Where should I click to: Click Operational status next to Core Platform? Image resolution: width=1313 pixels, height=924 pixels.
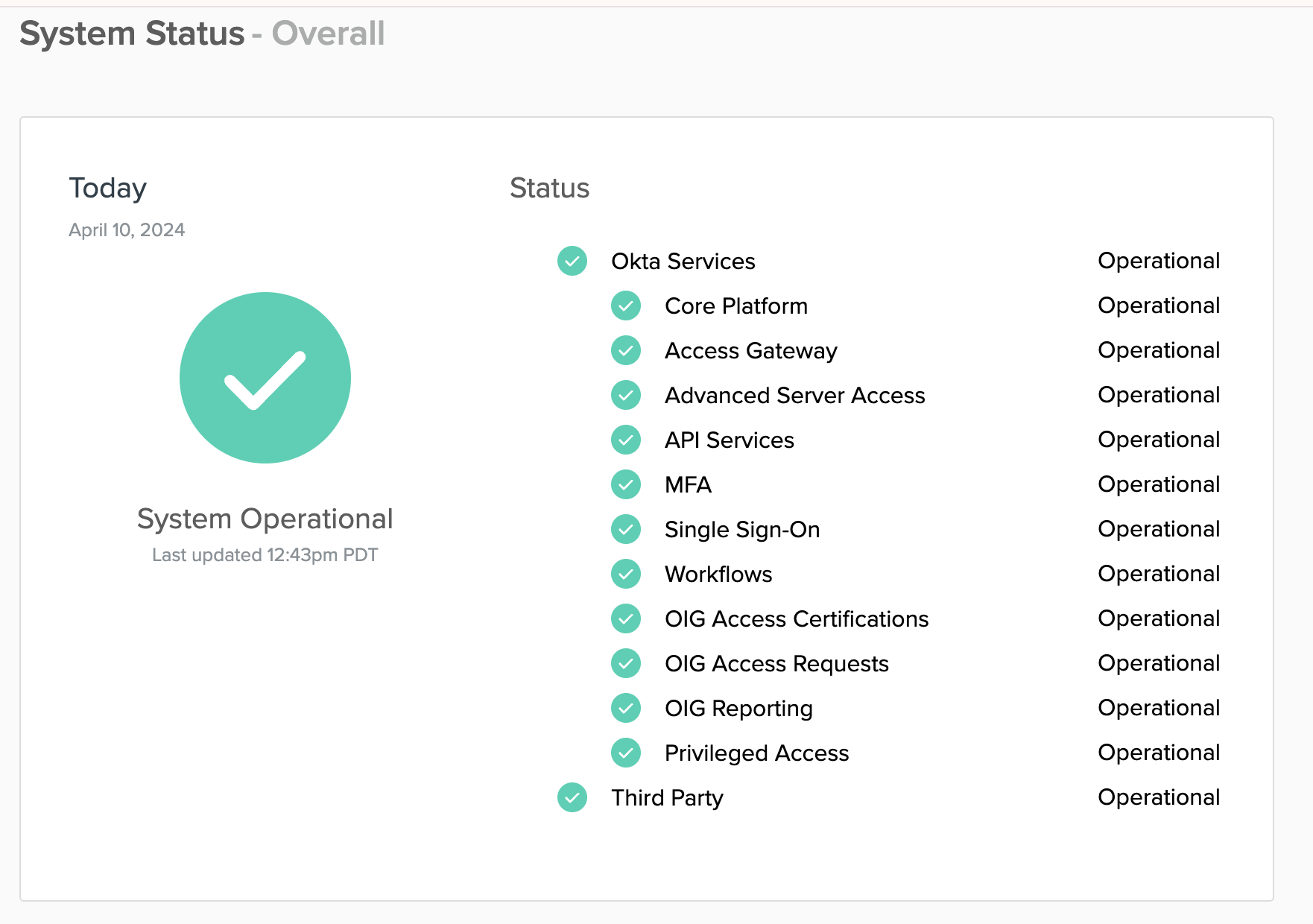tap(1159, 306)
